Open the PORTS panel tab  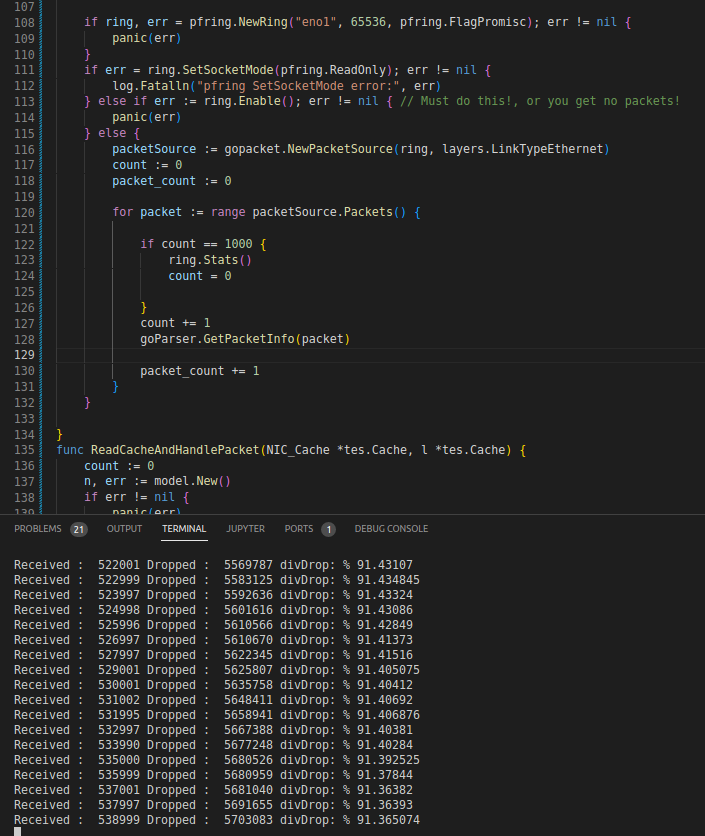pos(300,528)
